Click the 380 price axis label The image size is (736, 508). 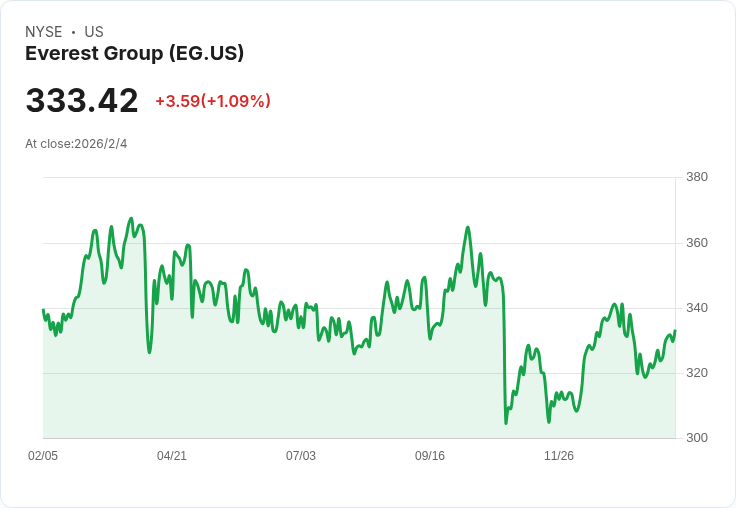pyautogui.click(x=697, y=177)
